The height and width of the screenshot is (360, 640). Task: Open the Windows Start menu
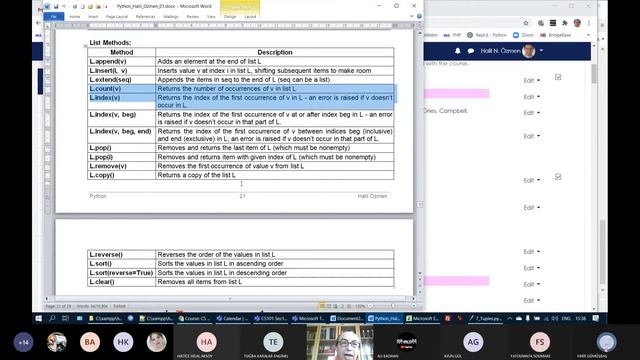point(38,318)
